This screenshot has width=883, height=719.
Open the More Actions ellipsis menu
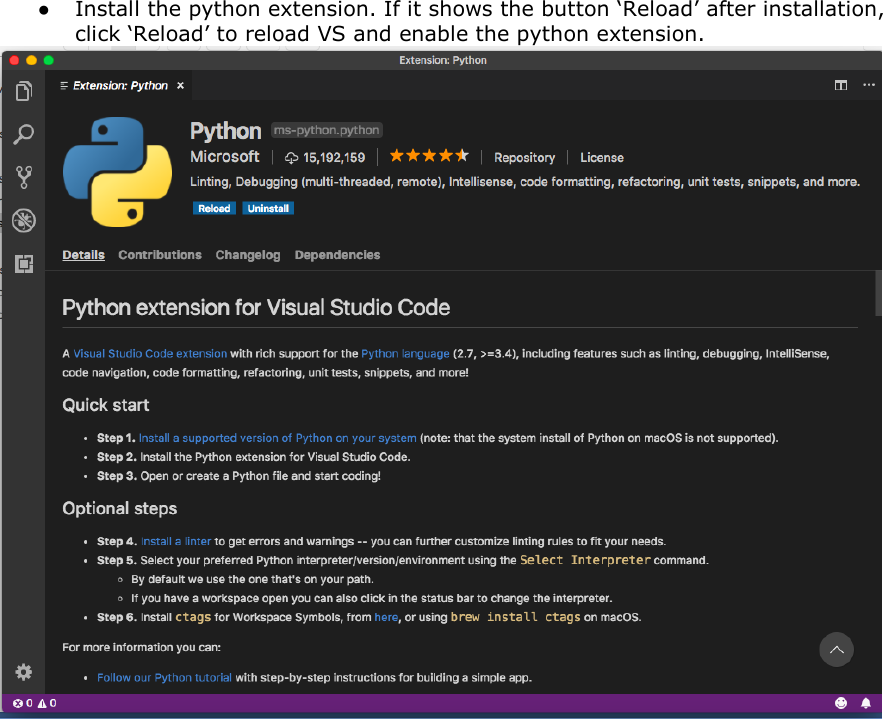tap(868, 86)
